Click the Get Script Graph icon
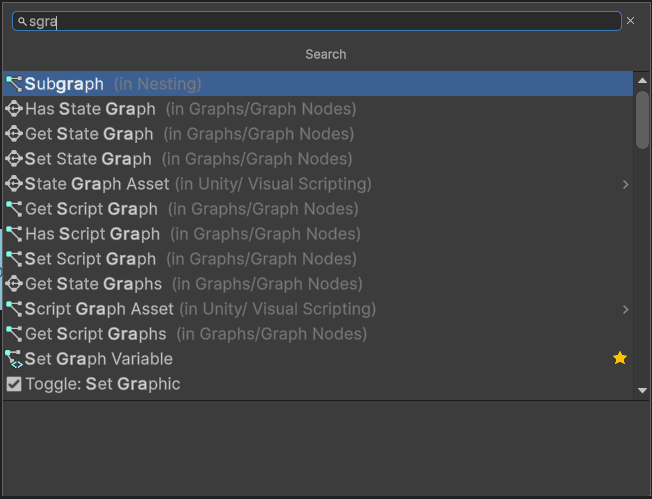This screenshot has width=652, height=499. pyautogui.click(x=14, y=209)
